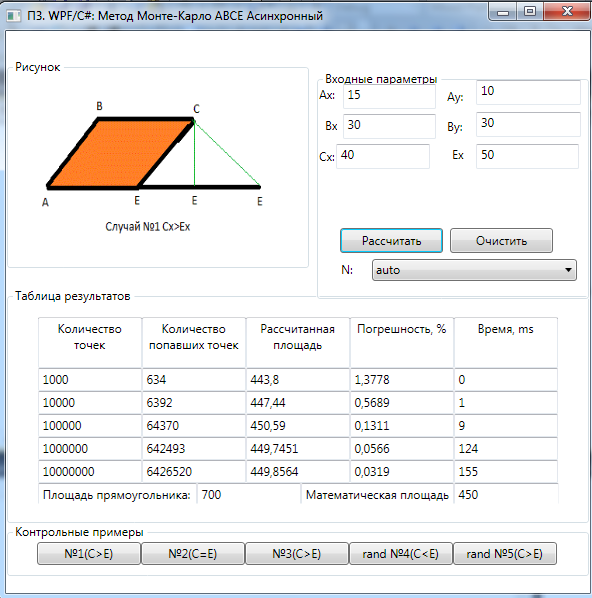Click the application icon in the title bar
This screenshot has width=592, height=598.
click(14, 16)
